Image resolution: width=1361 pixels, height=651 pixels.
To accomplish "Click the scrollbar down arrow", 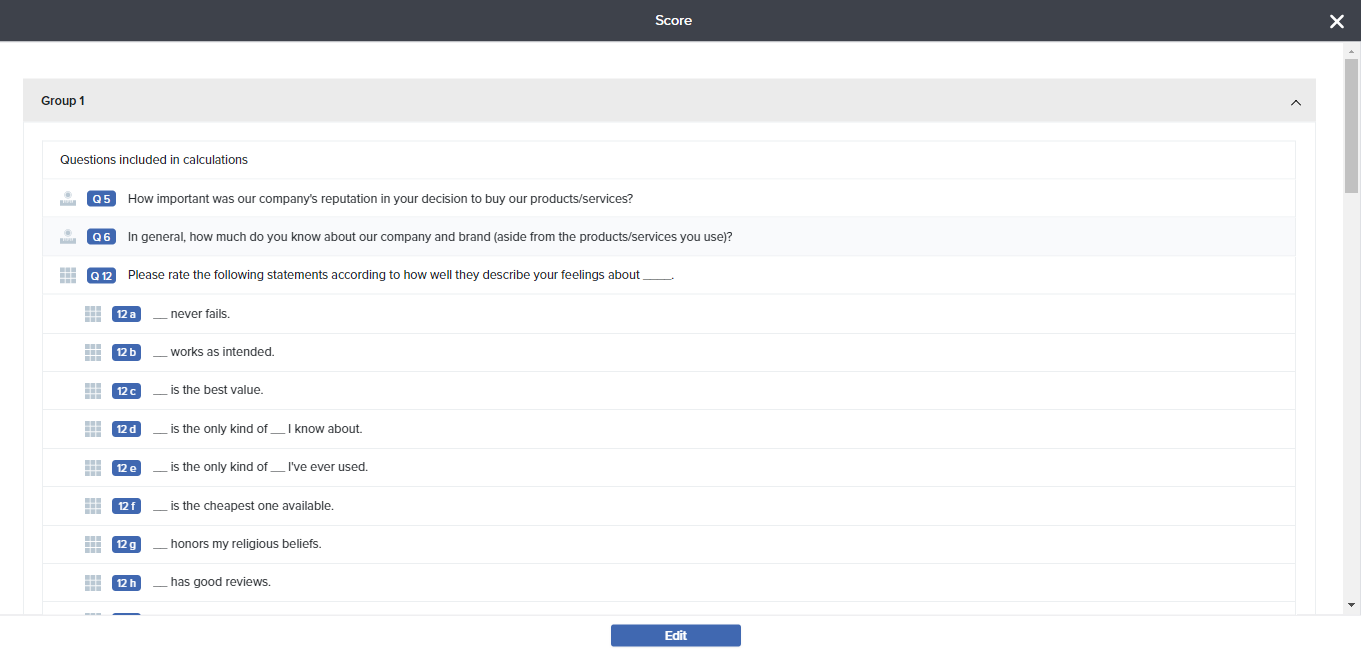I will click(1352, 605).
